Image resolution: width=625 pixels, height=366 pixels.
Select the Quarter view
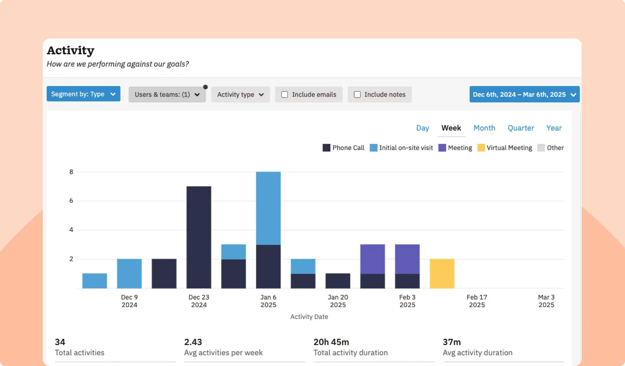point(521,128)
